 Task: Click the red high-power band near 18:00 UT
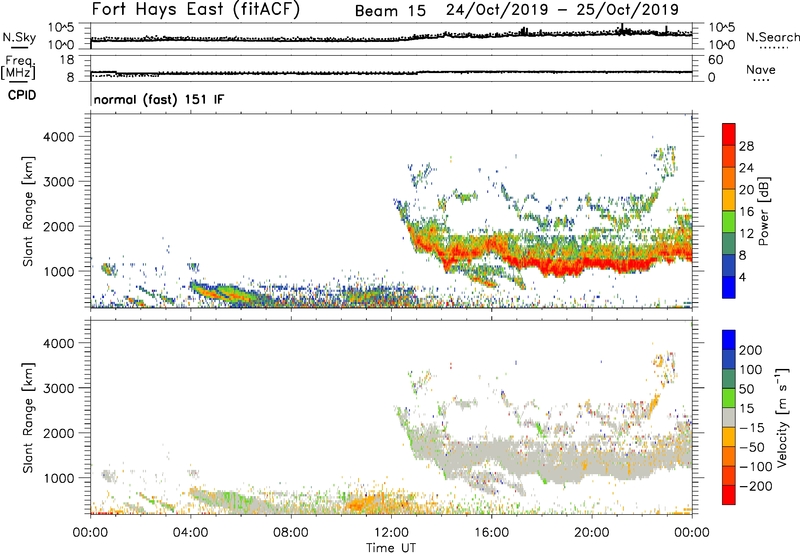561,265
